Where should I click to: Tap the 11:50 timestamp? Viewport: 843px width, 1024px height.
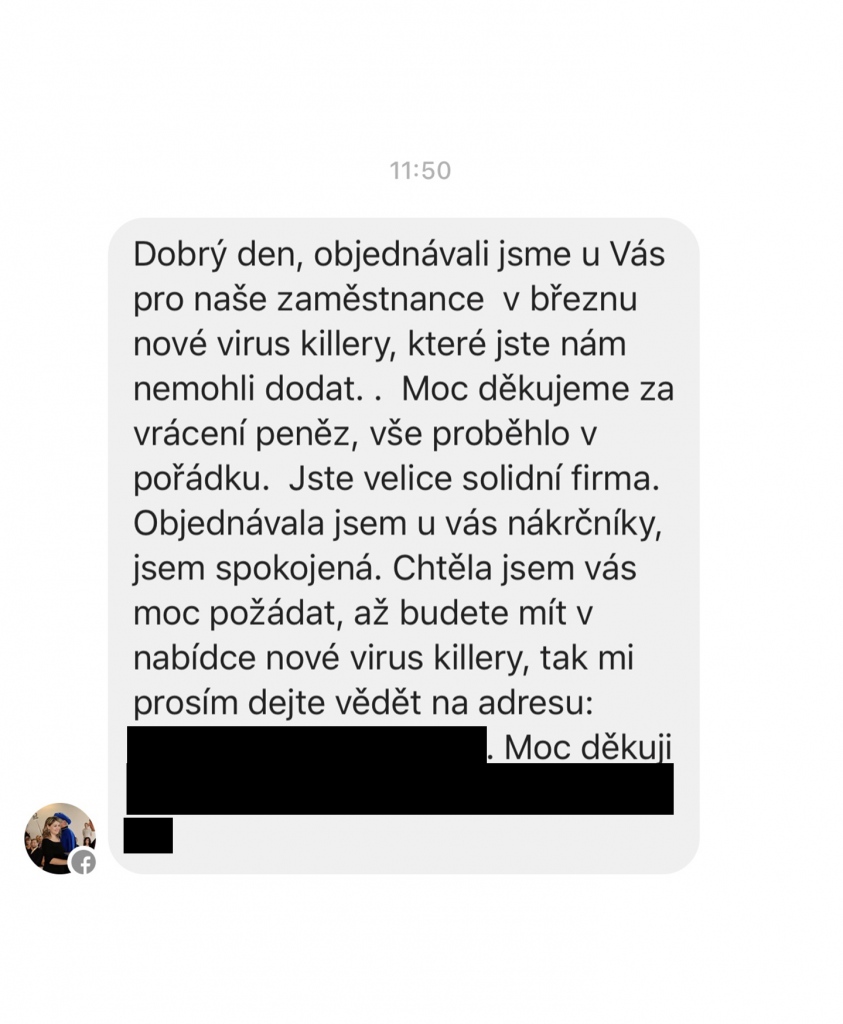[x=421, y=171]
